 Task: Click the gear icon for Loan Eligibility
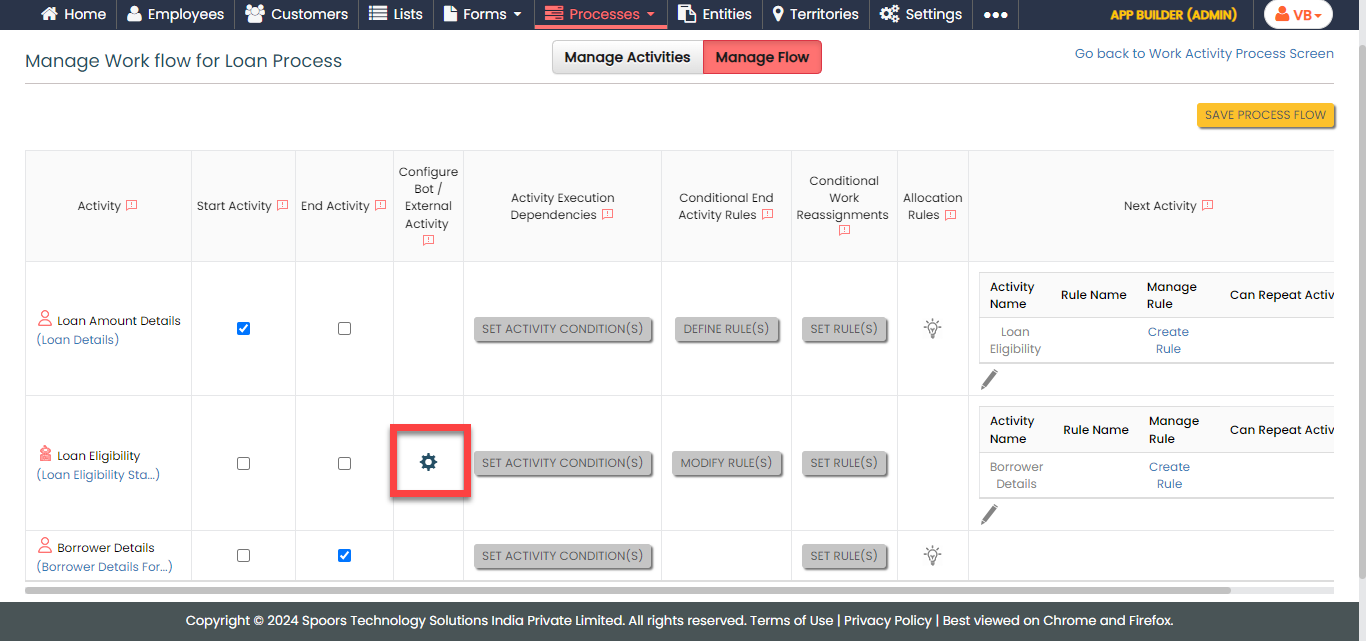(x=428, y=462)
